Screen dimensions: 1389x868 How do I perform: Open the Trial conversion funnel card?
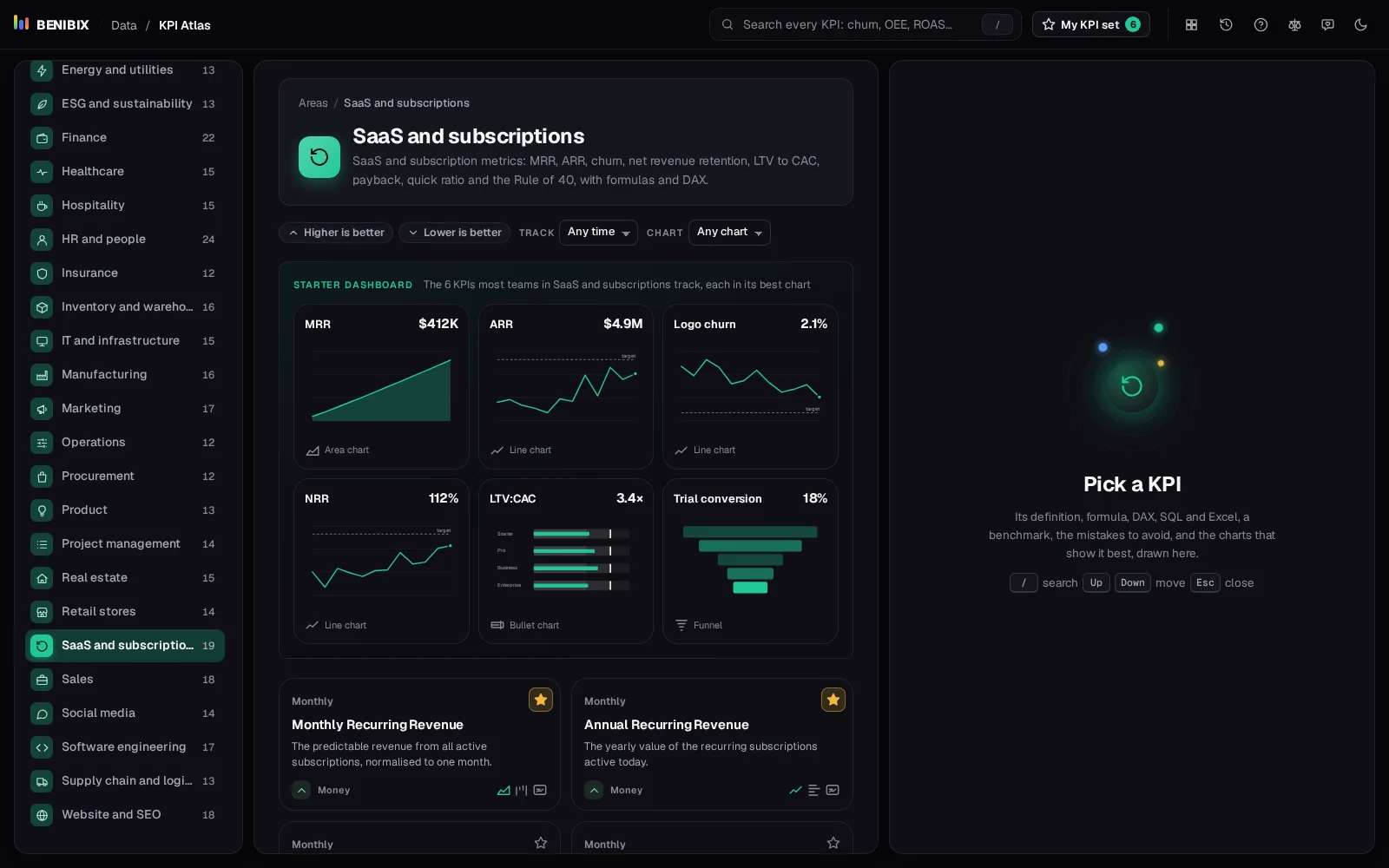coord(750,561)
